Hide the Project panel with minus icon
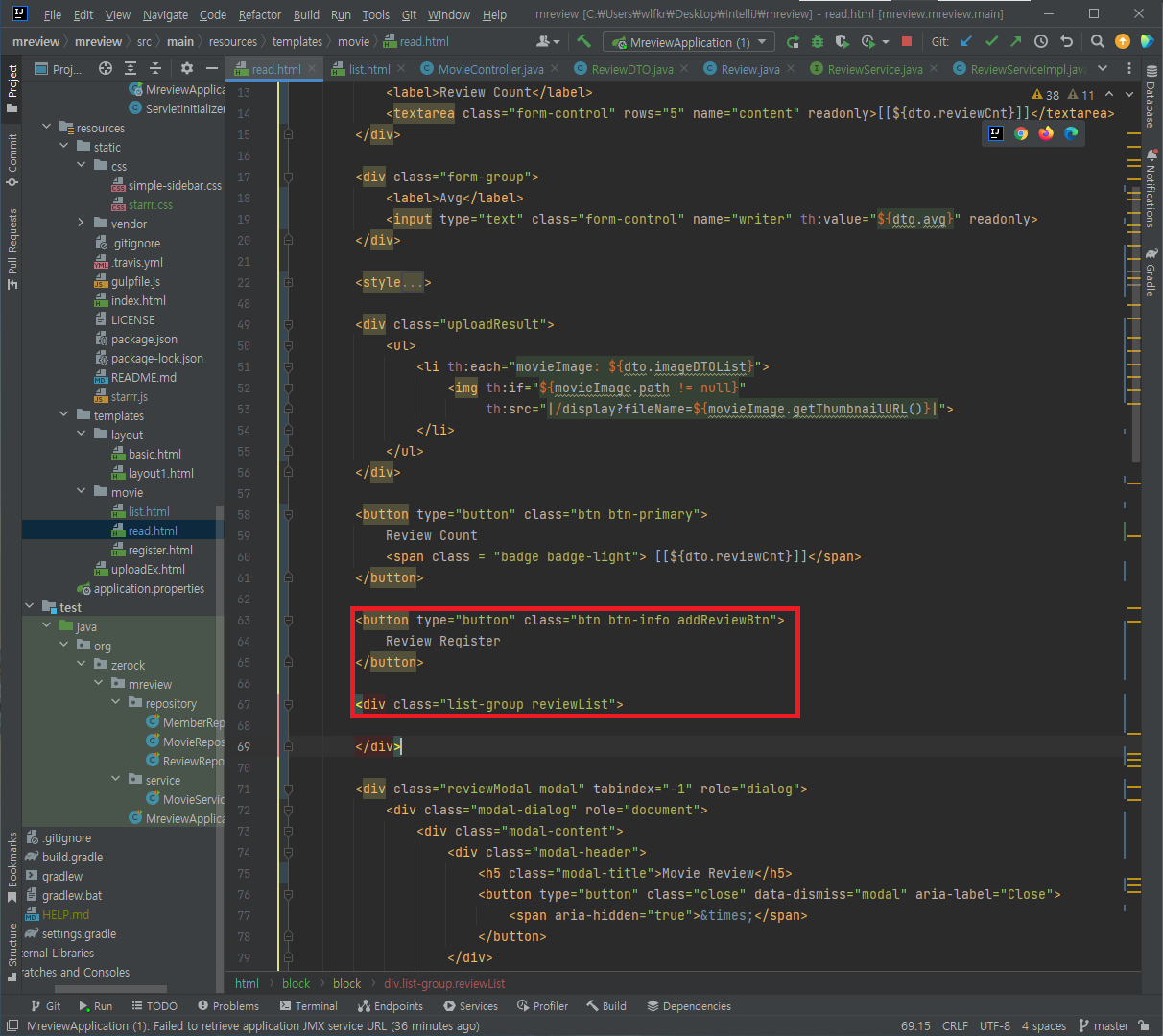 (212, 68)
